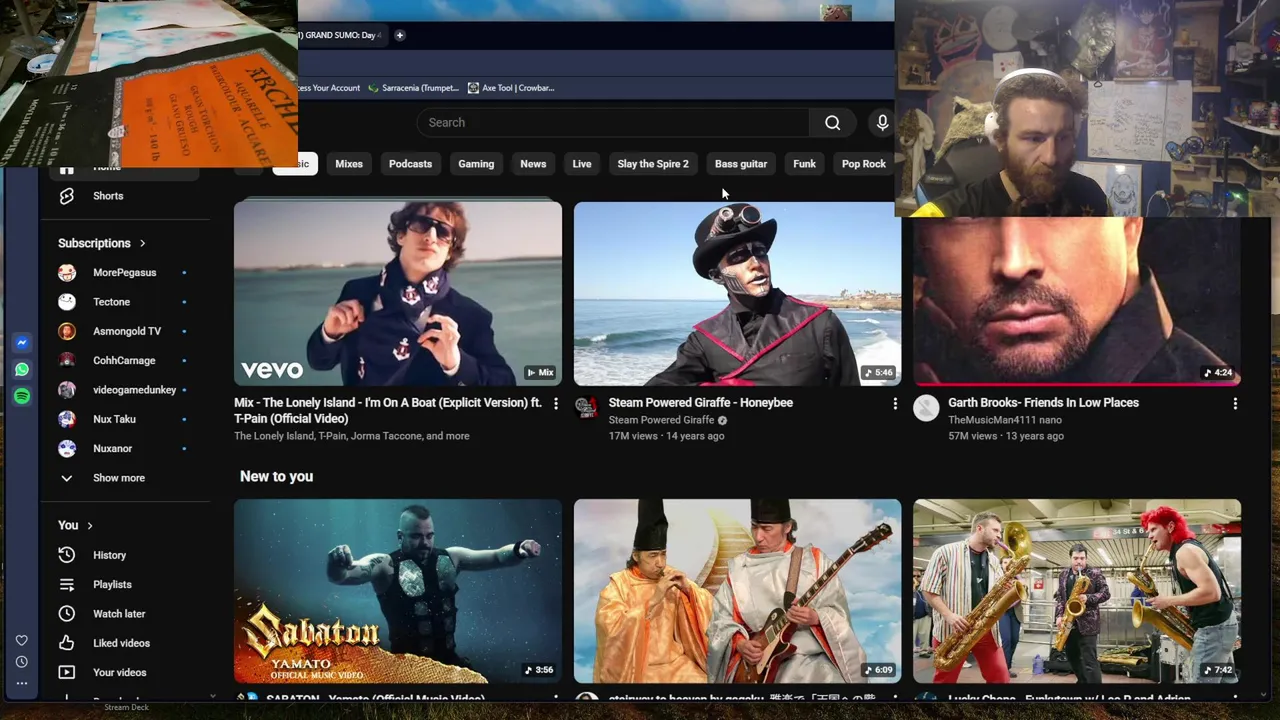Select the Live filter chip

click(582, 164)
